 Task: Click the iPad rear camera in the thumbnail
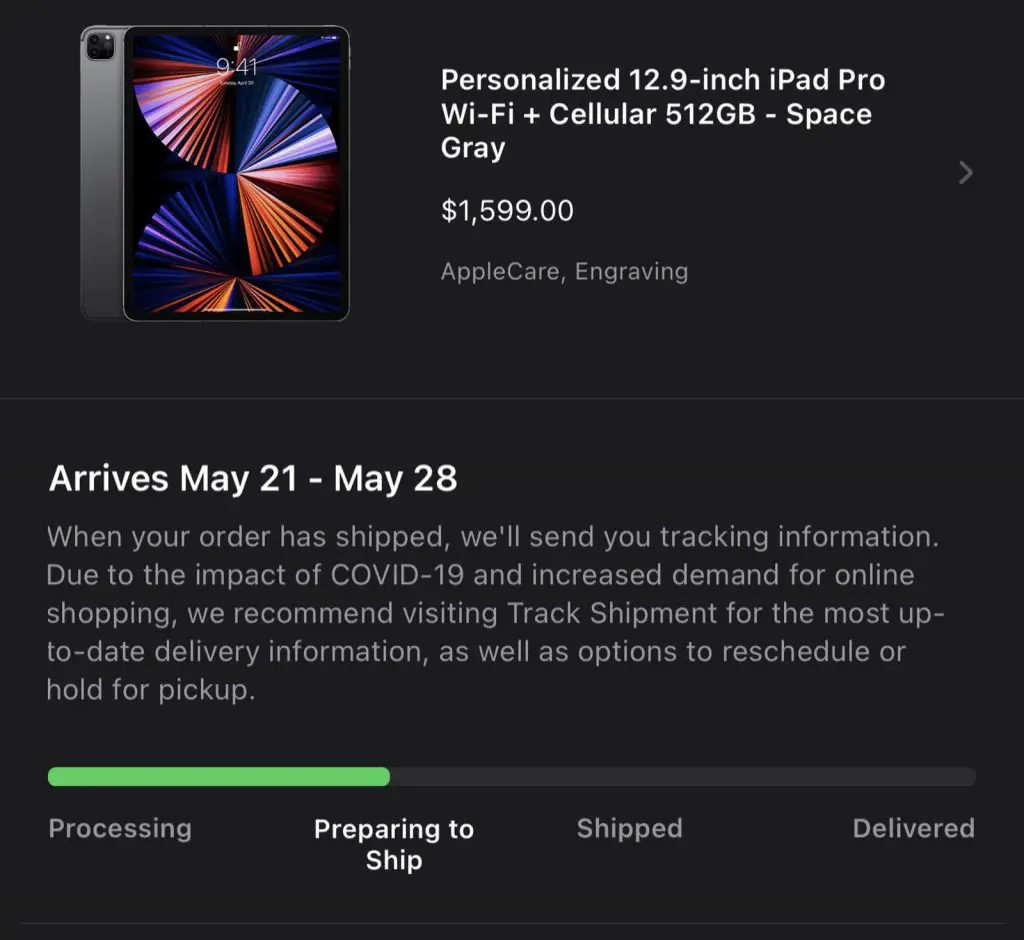pyautogui.click(x=98, y=47)
